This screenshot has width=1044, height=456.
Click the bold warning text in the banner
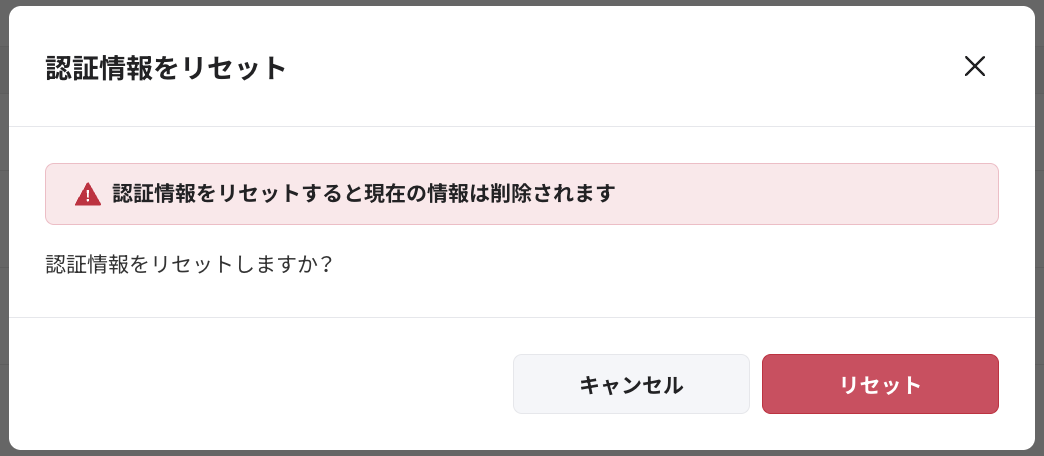point(363,194)
